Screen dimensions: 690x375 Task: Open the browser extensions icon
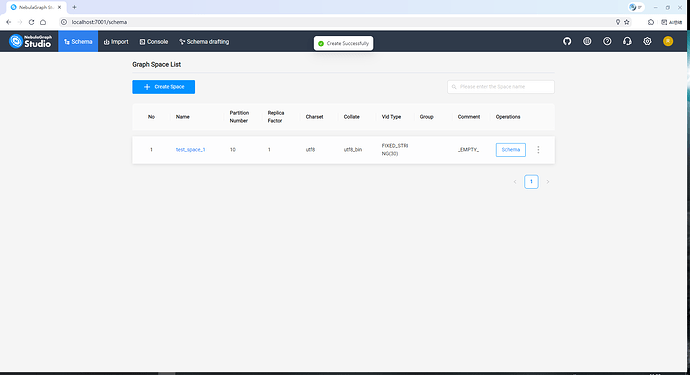pos(651,22)
